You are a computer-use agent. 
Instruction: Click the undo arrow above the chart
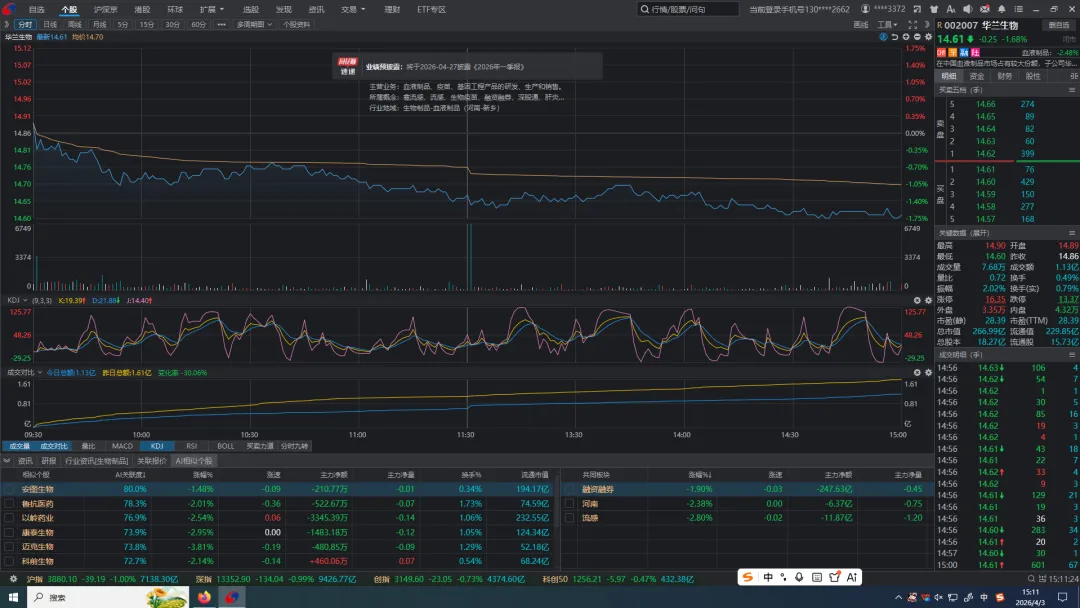pos(895,37)
